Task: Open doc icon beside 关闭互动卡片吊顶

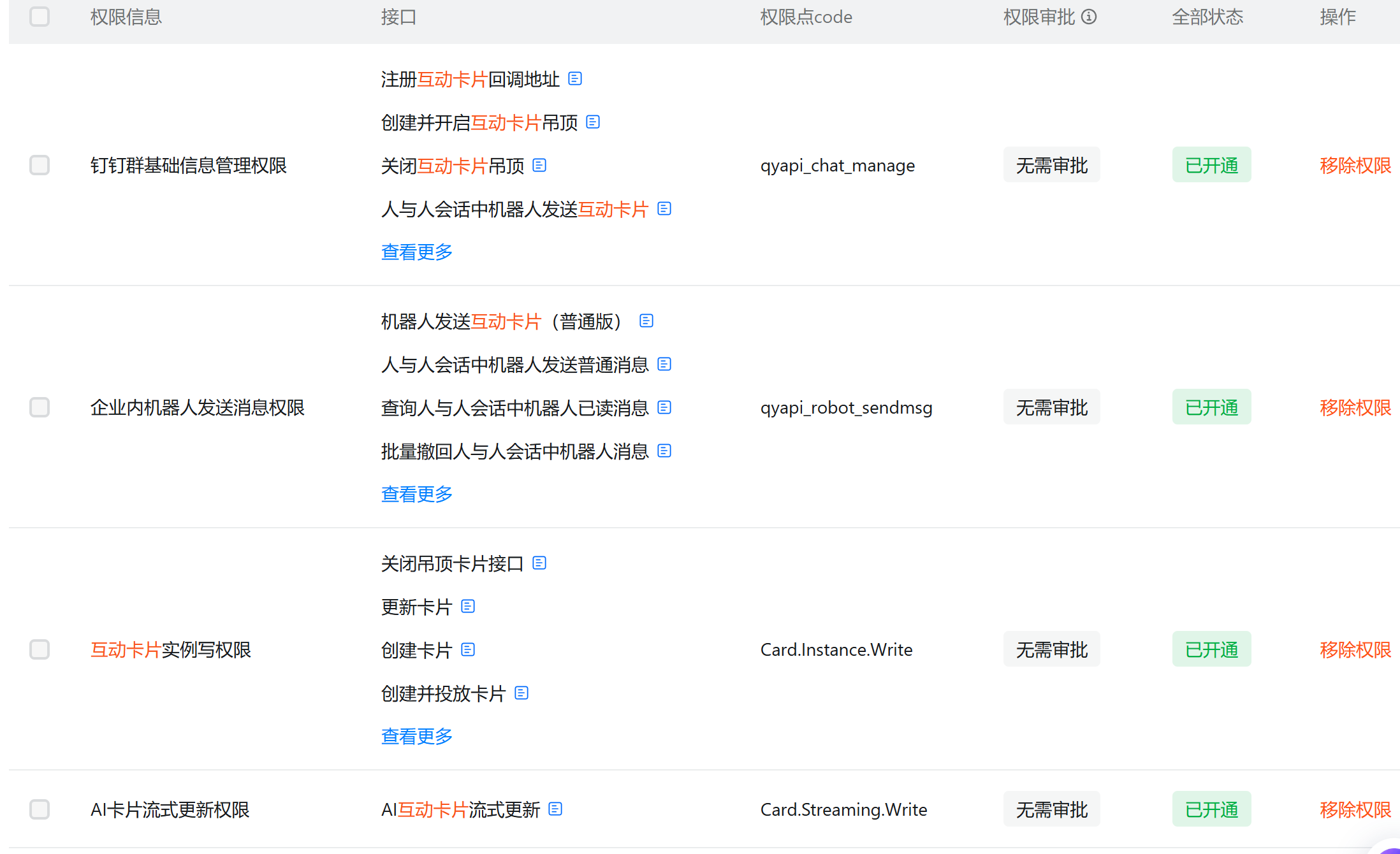Action: pyautogui.click(x=539, y=165)
